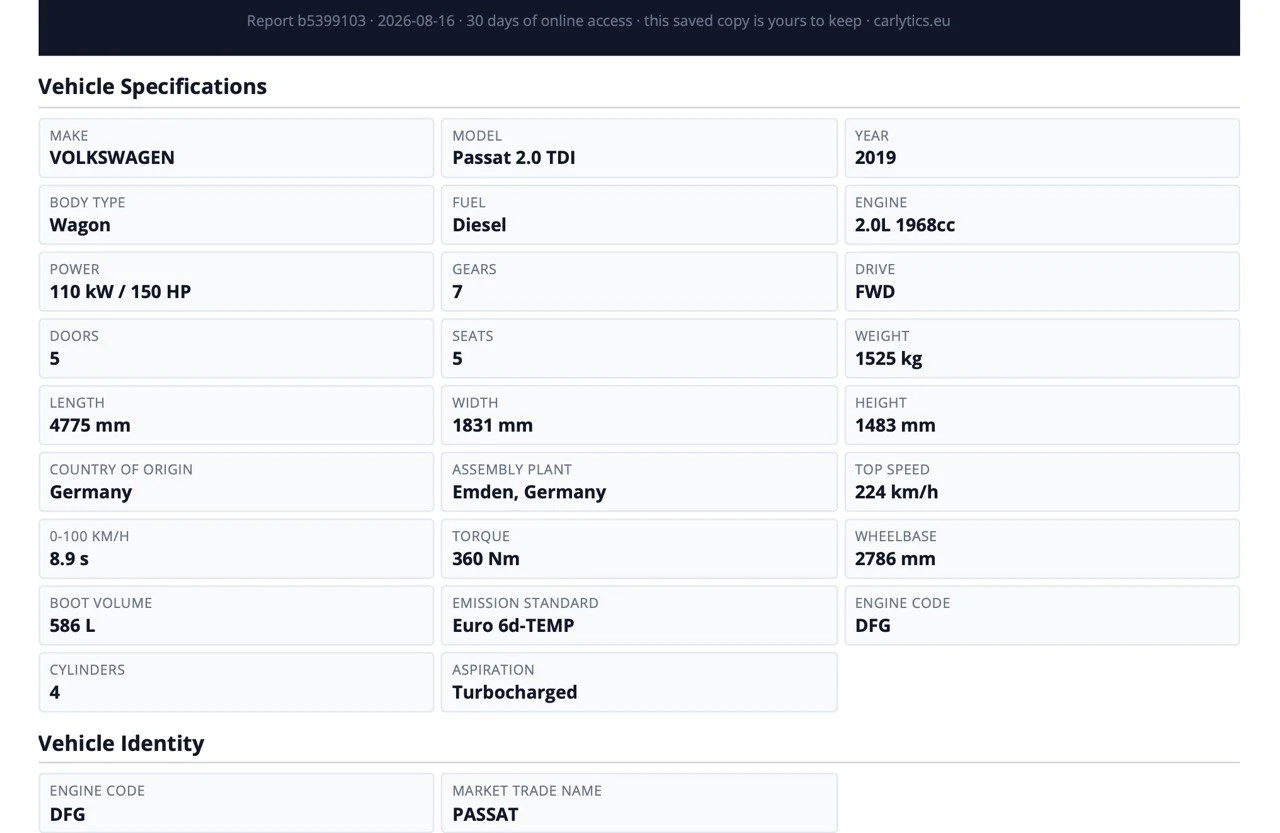Select the 0-100 km/h value "8.9 s"
Viewport: 1280px width, 833px height.
tap(69, 559)
